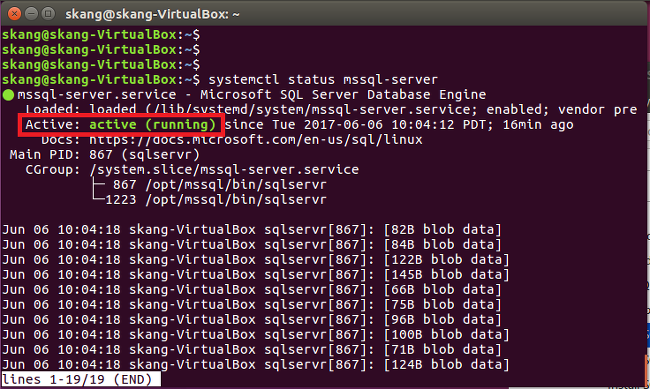The image size is (650, 389).
Task: Click the systemctl status mssql-server command
Action: click(323, 80)
